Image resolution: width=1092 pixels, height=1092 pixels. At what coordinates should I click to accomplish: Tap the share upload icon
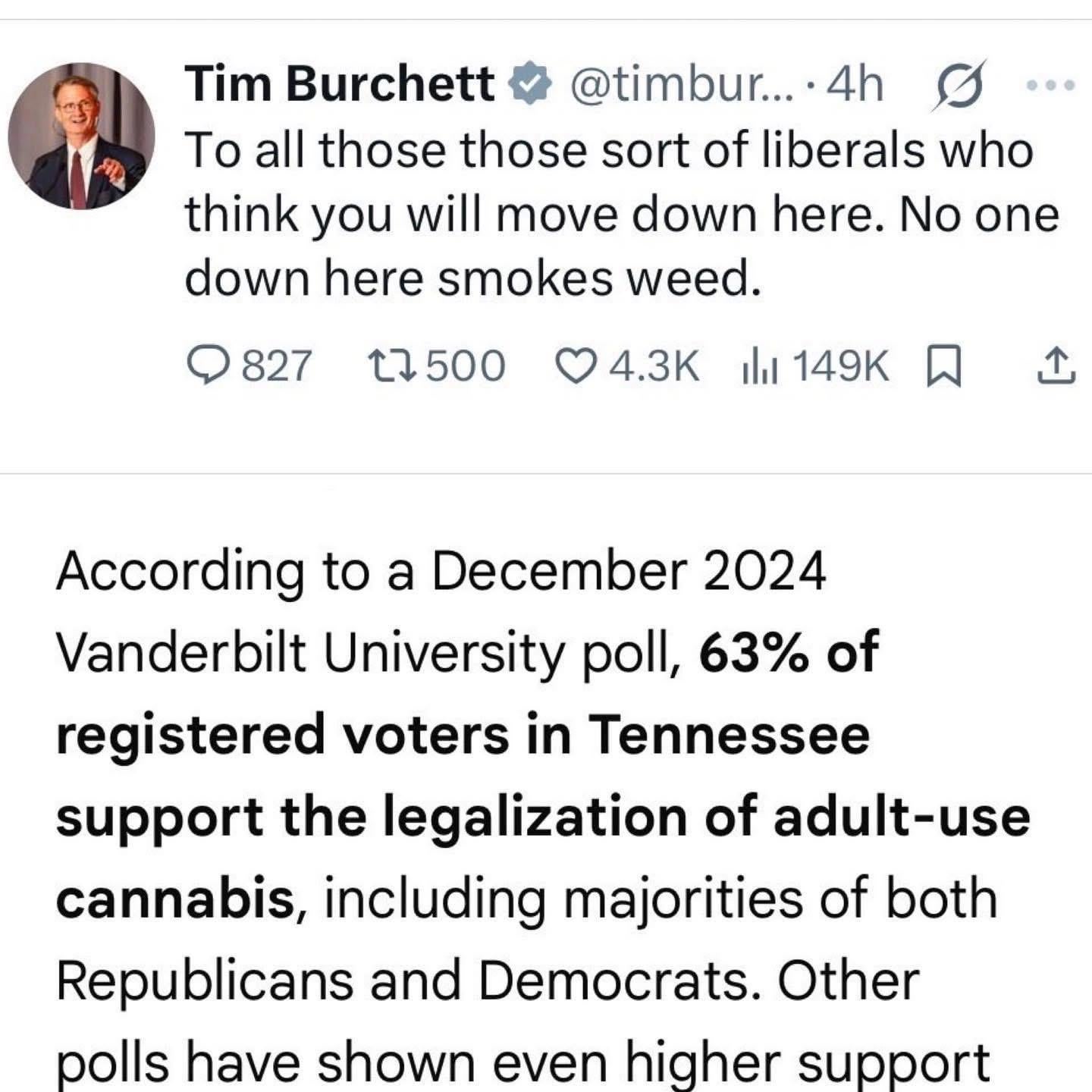click(1055, 366)
